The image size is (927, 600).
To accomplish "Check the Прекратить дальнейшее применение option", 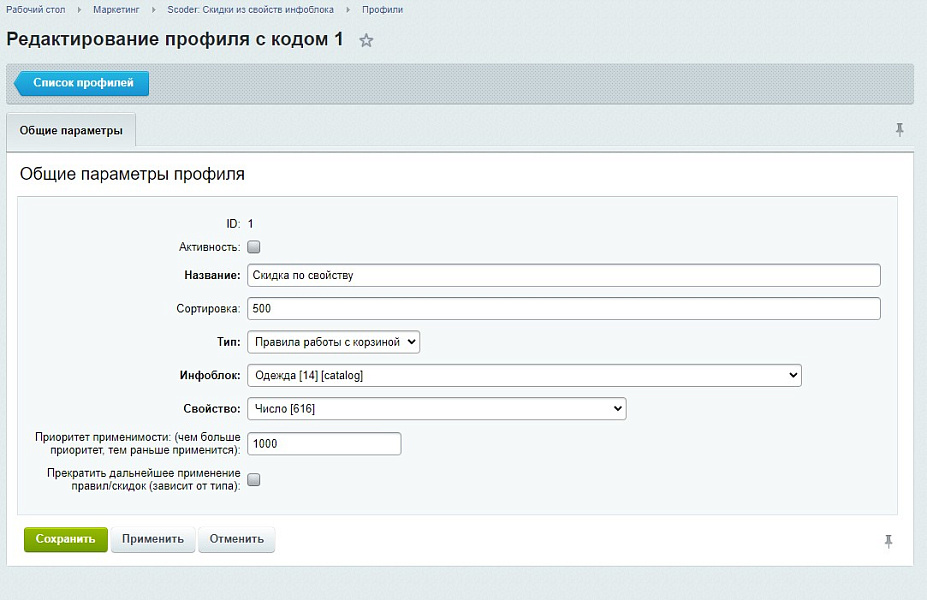I will pyautogui.click(x=253, y=479).
